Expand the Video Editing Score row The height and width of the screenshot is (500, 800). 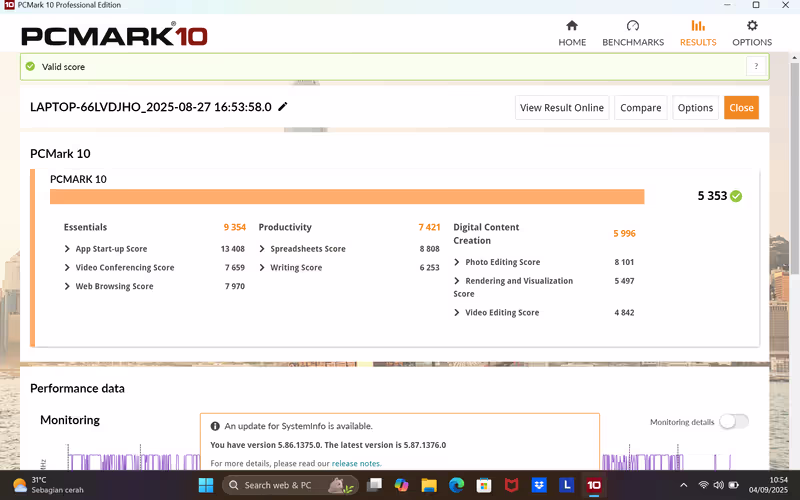(457, 313)
